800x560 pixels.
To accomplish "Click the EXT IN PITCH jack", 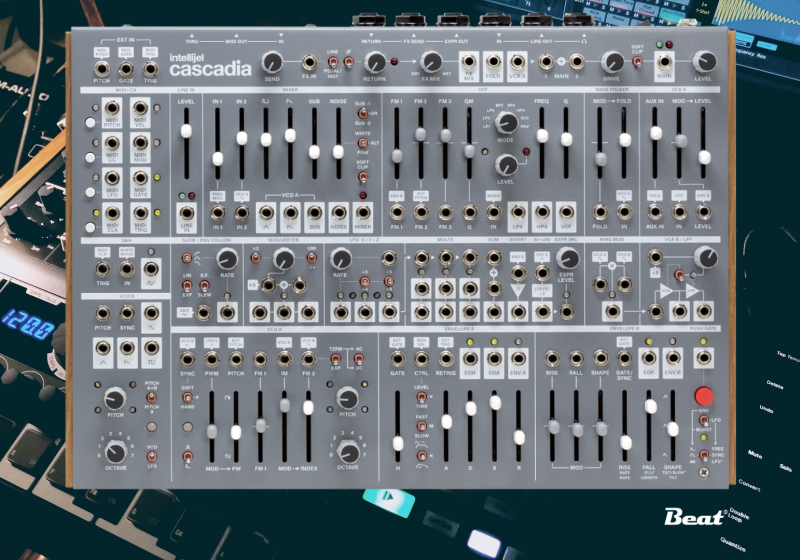I will pyautogui.click(x=102, y=68).
